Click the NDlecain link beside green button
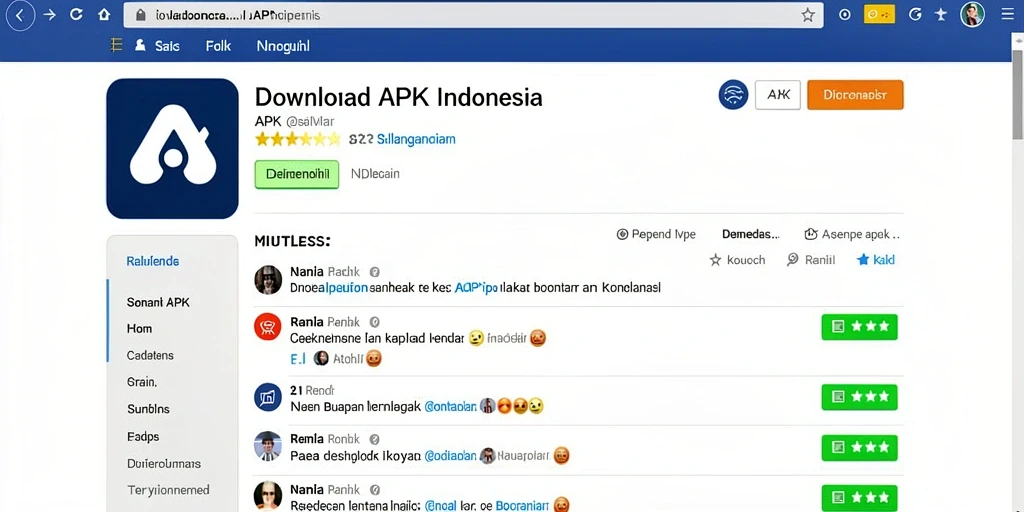The height and width of the screenshot is (512, 1024). [375, 174]
